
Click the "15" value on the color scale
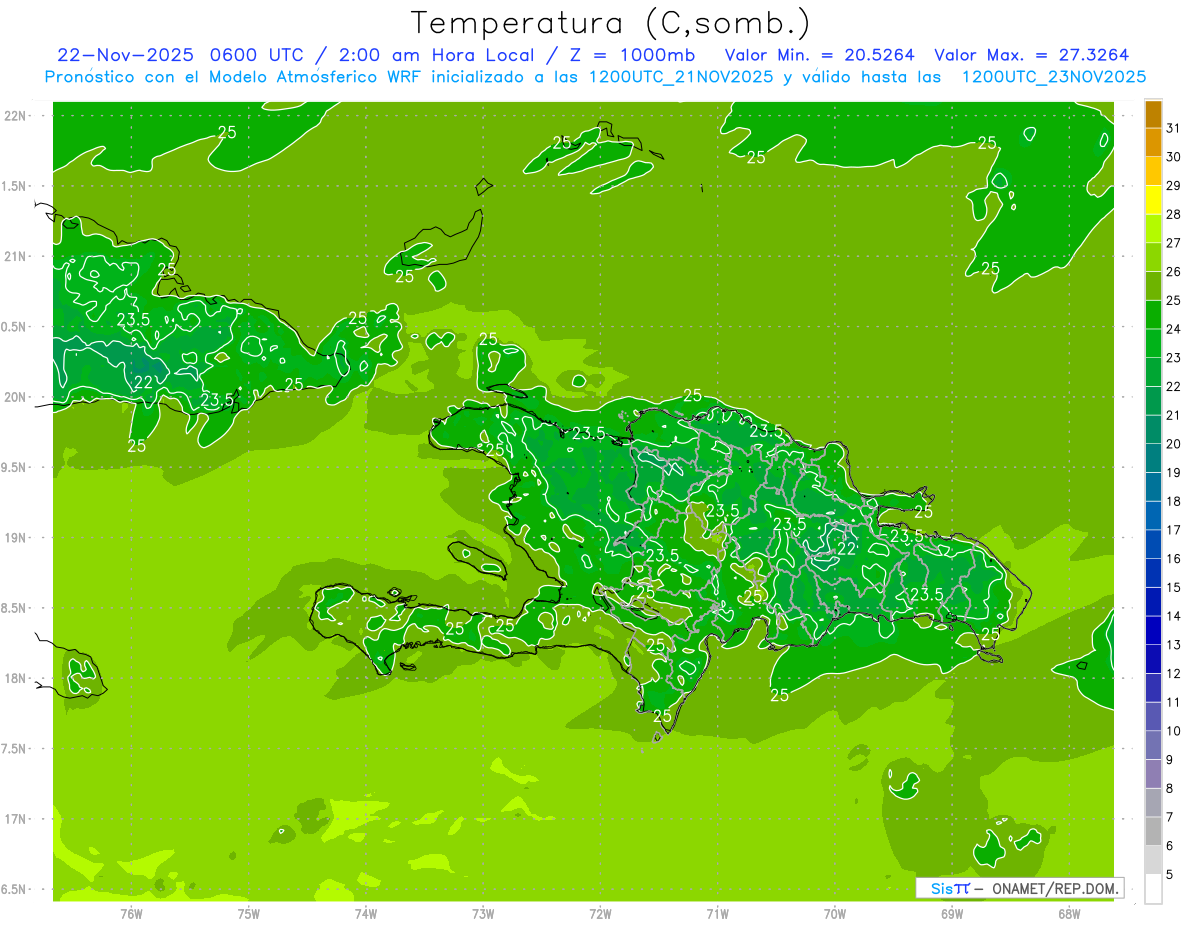[1174, 587]
